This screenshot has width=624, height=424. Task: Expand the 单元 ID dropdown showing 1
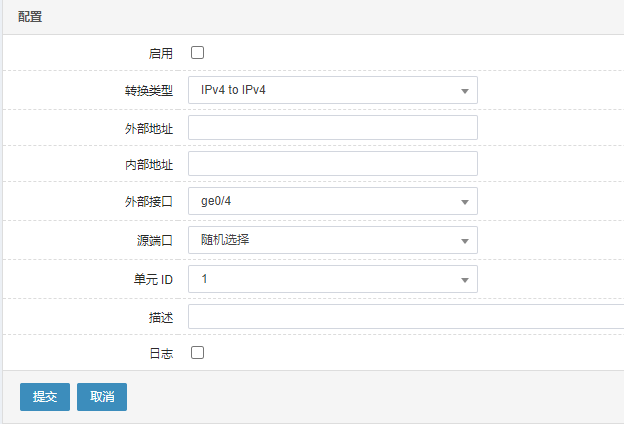(x=333, y=279)
